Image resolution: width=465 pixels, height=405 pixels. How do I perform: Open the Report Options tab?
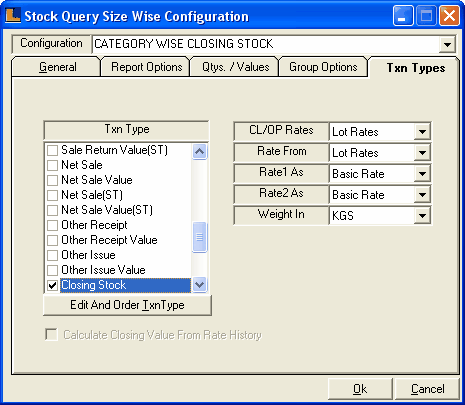click(x=145, y=67)
